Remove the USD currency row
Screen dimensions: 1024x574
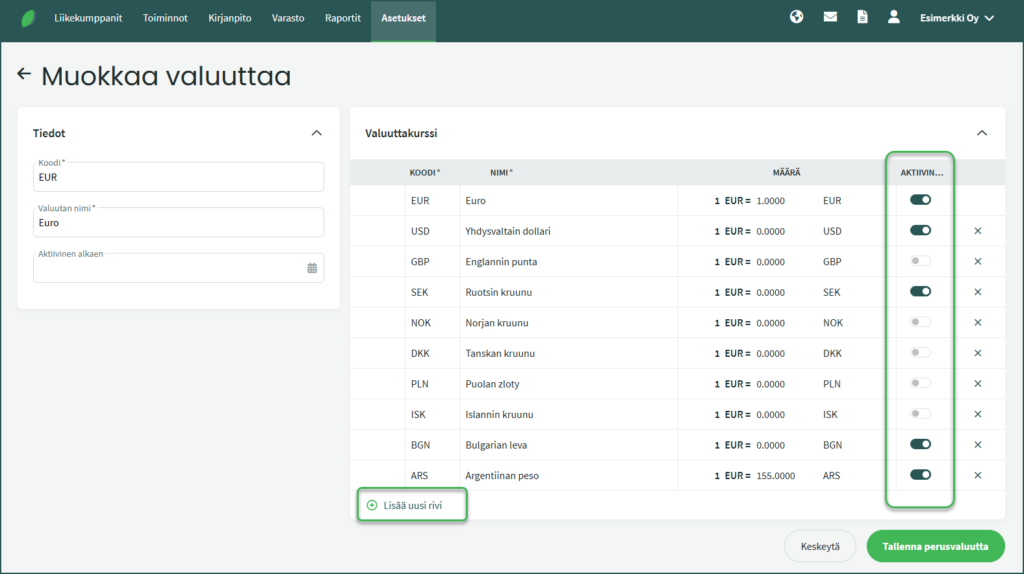[978, 231]
